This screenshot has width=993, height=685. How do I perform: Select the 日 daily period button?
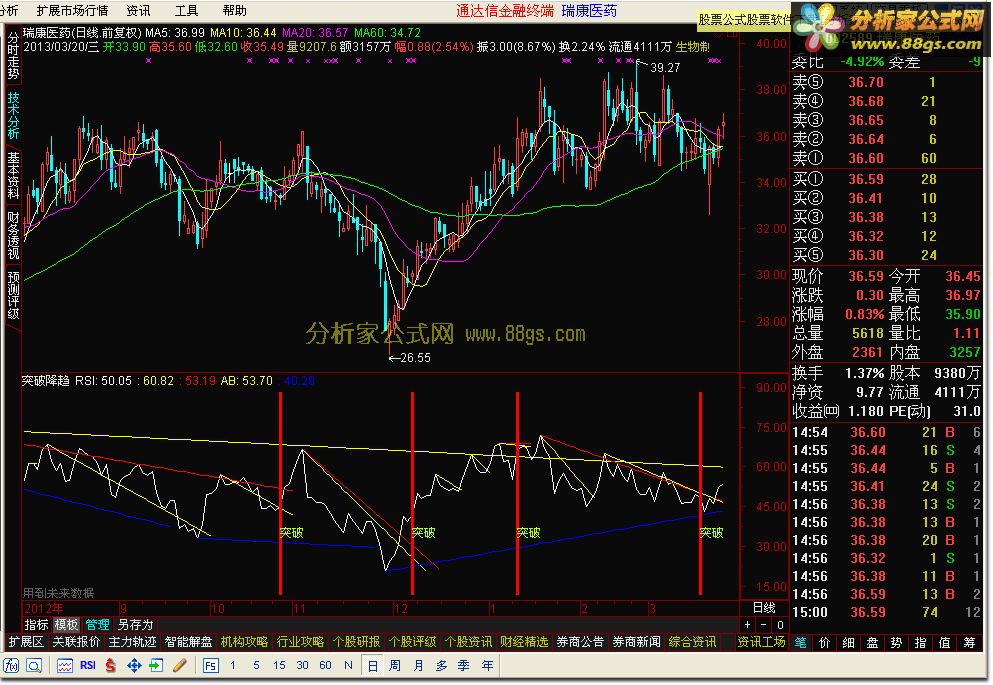(x=372, y=665)
